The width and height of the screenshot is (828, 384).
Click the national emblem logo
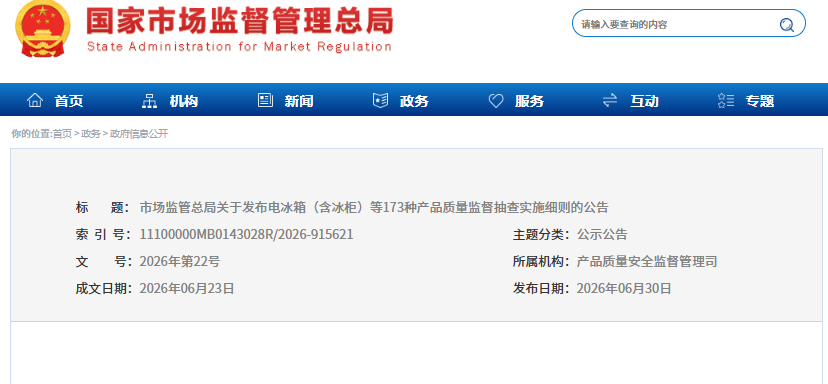[42, 28]
